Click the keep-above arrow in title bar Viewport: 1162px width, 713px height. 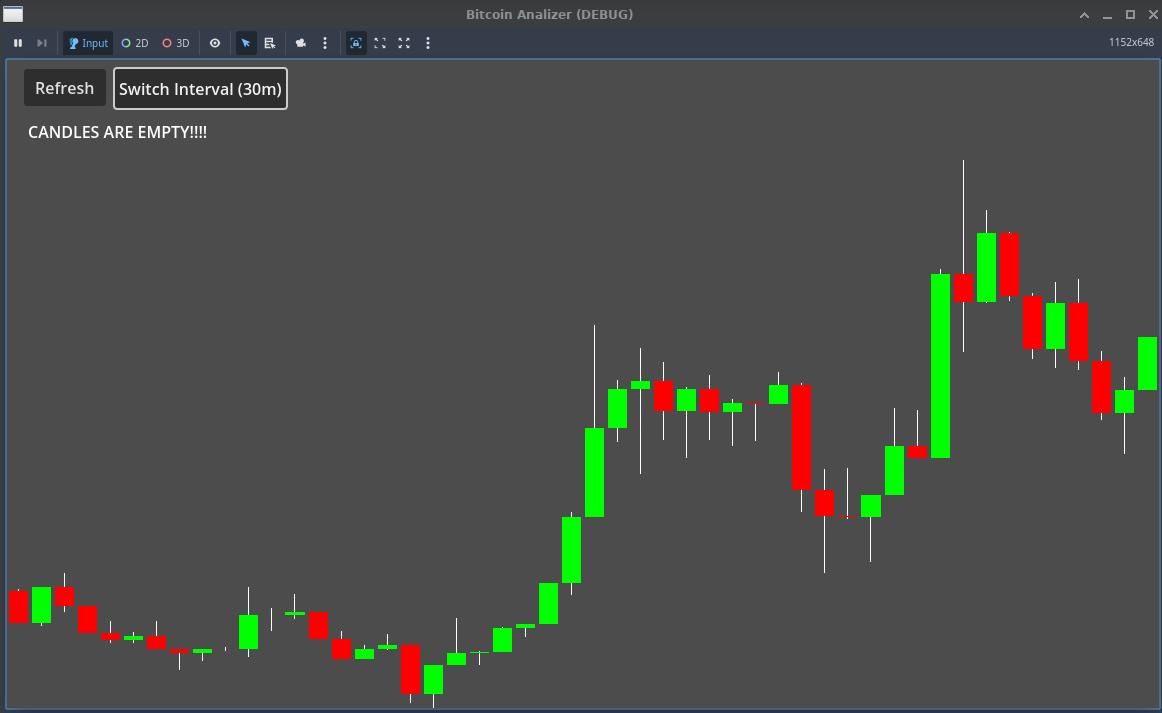[x=1084, y=15]
